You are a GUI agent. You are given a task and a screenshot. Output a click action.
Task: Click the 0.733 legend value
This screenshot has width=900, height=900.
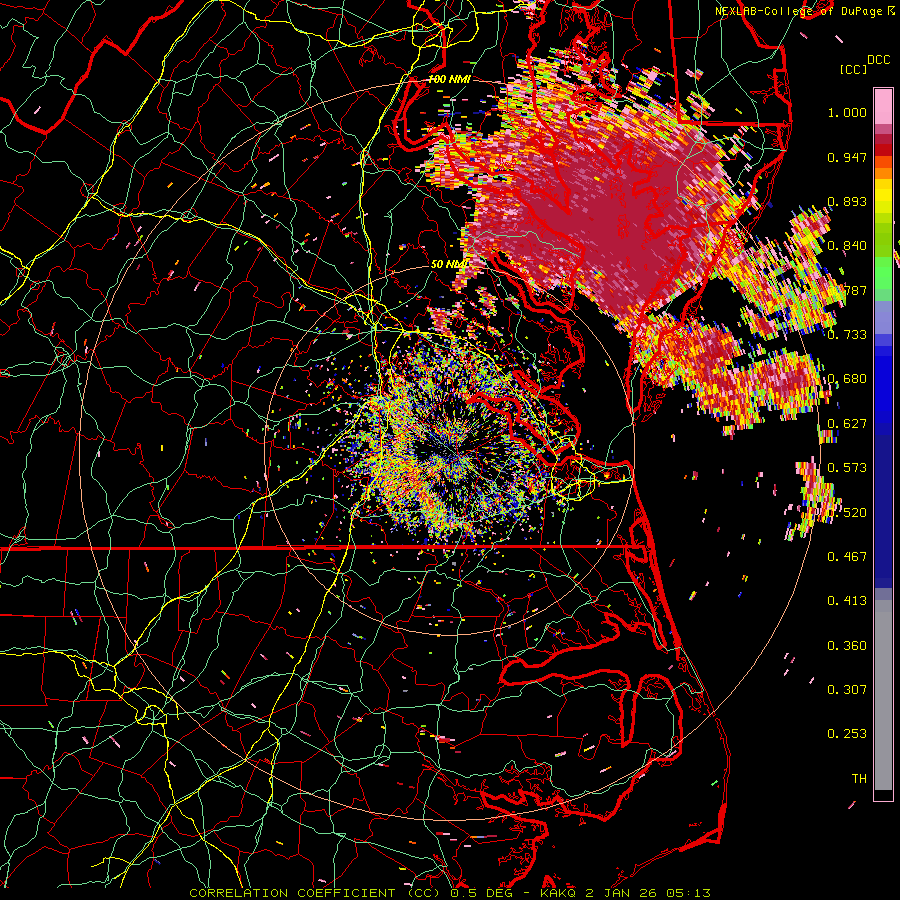point(847,334)
